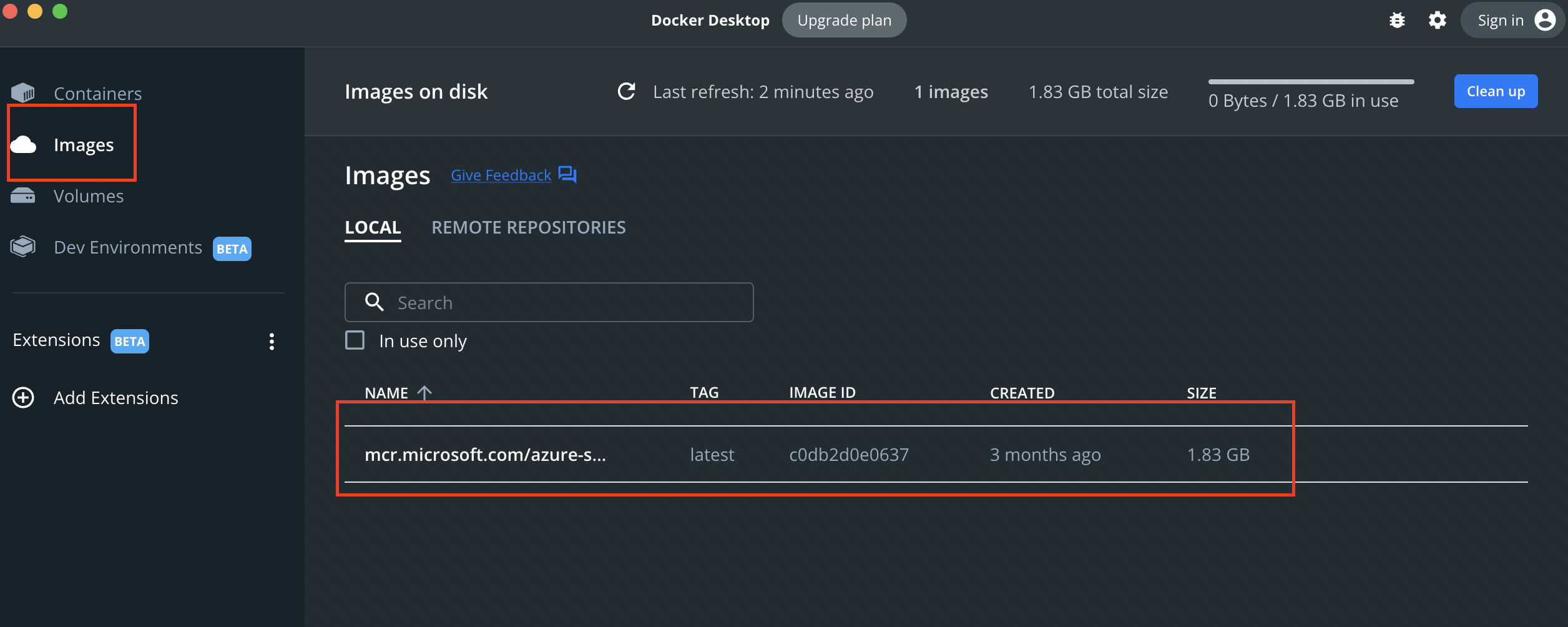Open the Containers section icon
This screenshot has height=627, width=1568.
pos(23,93)
